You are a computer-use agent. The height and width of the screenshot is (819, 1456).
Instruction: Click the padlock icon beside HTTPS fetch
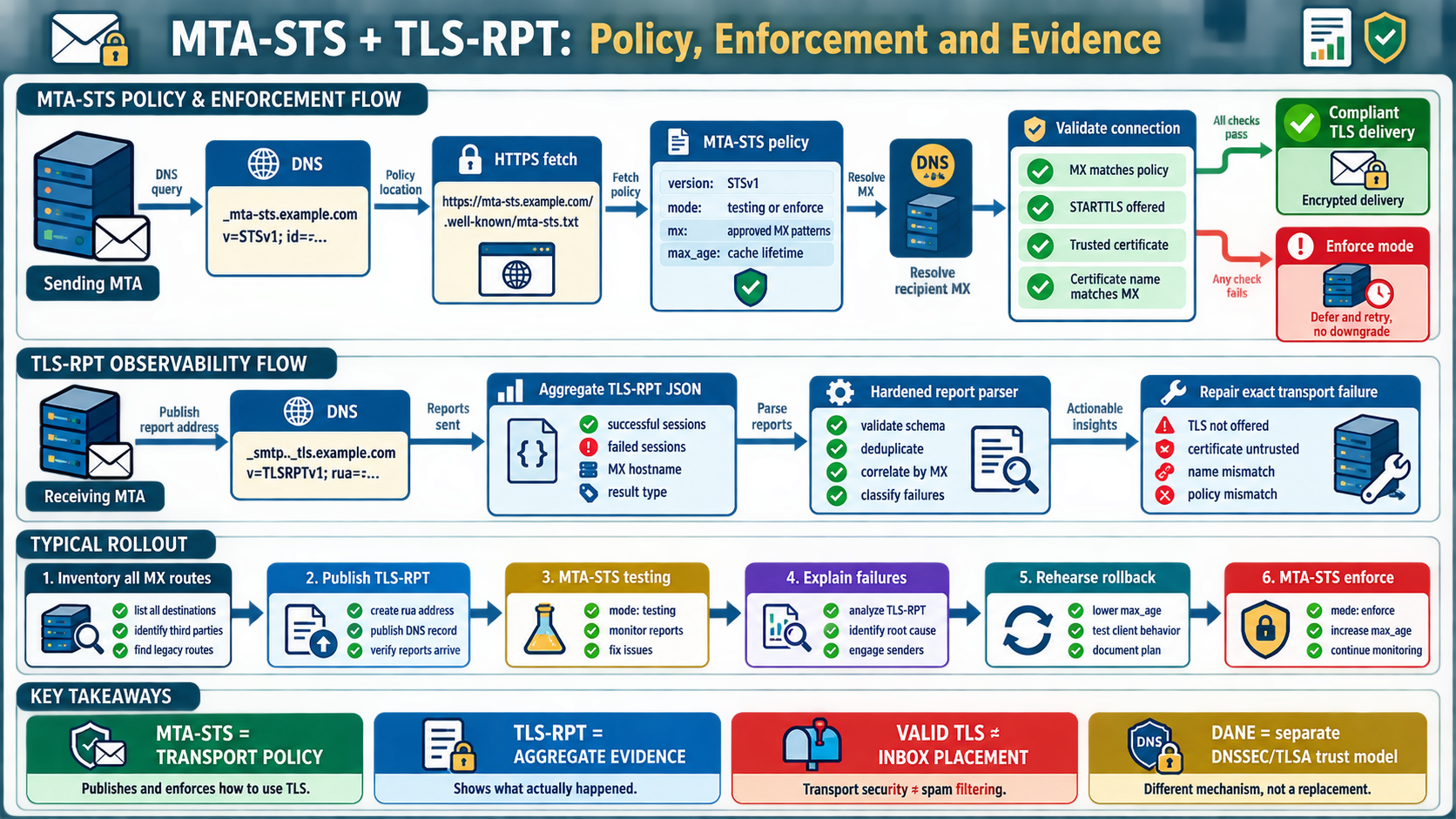[470, 159]
